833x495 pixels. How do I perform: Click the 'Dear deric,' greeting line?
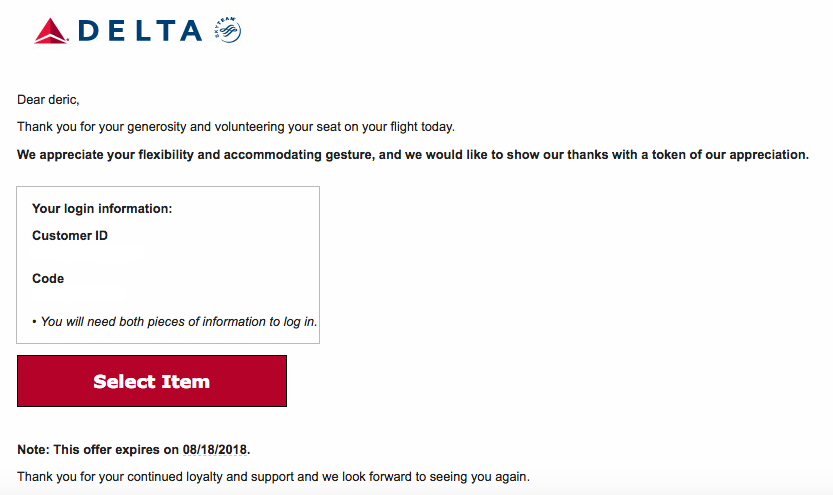point(48,100)
